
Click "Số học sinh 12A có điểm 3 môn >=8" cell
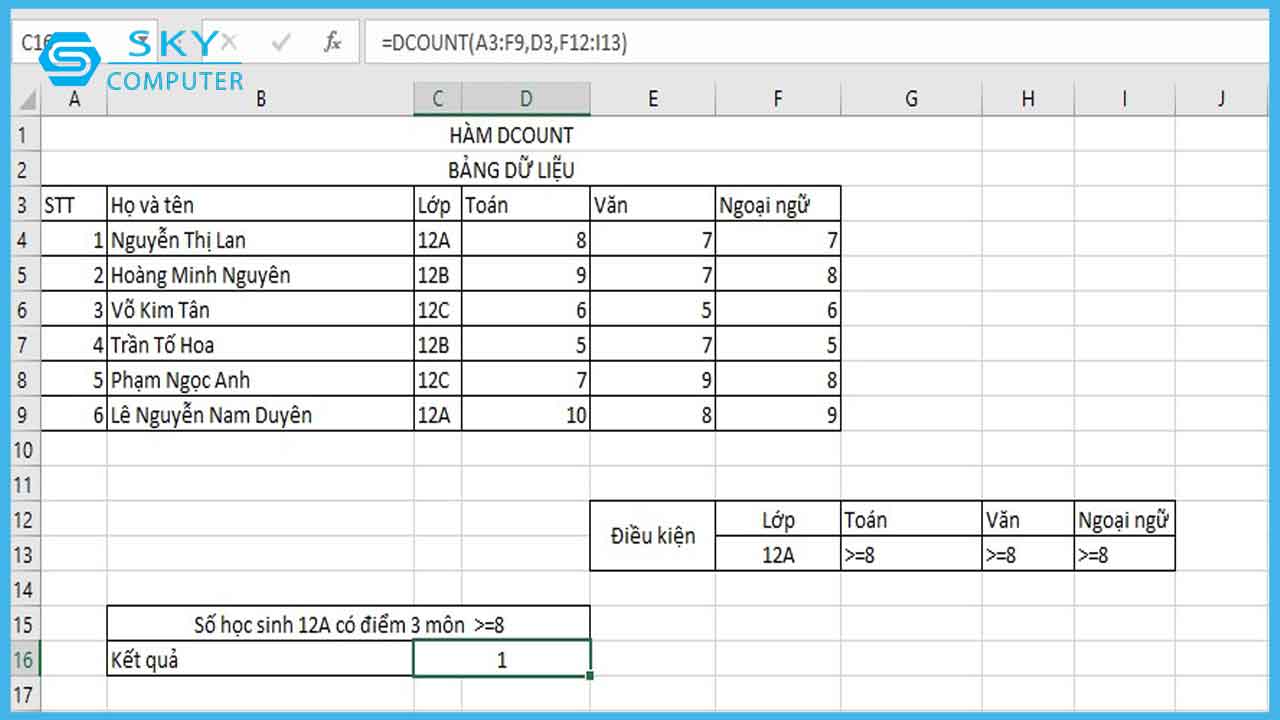349,624
